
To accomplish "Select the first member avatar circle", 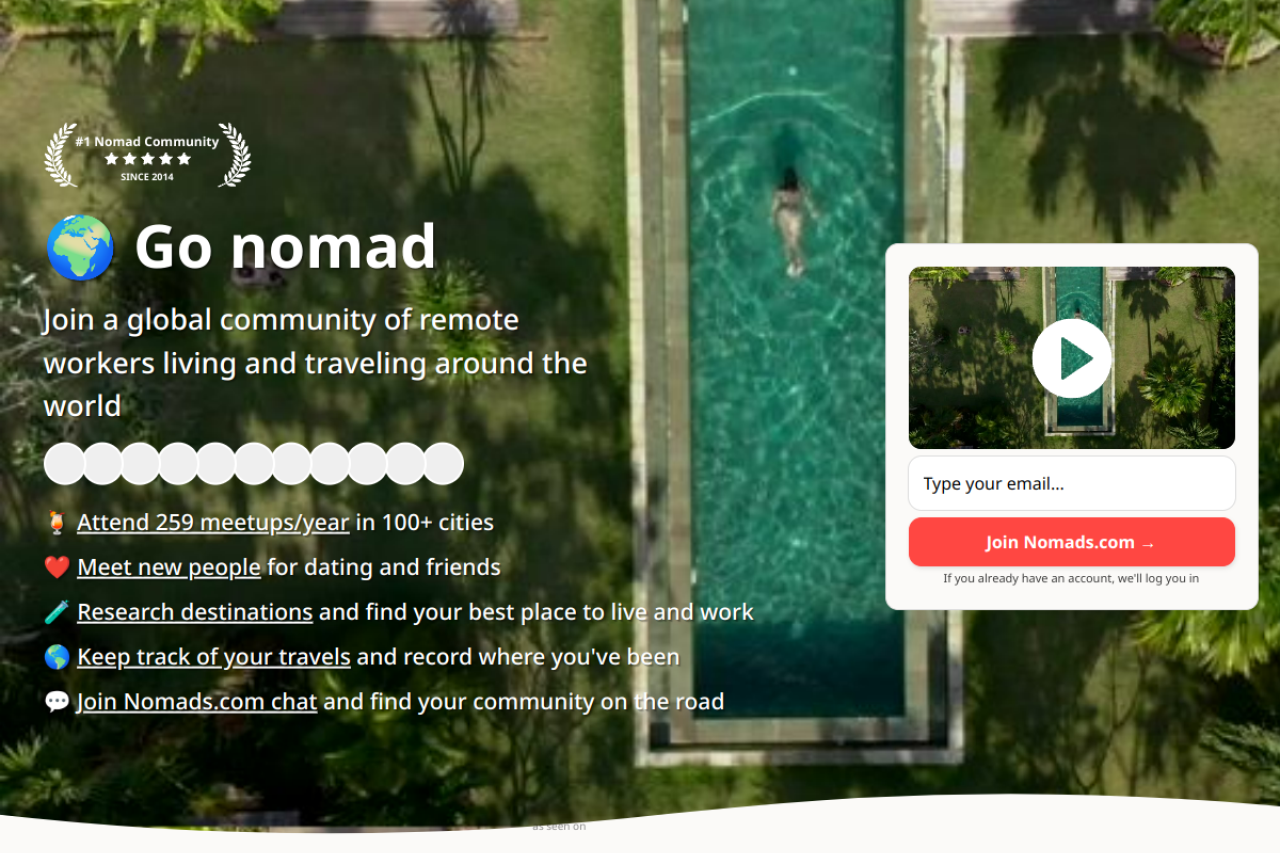I will pyautogui.click(x=65, y=463).
